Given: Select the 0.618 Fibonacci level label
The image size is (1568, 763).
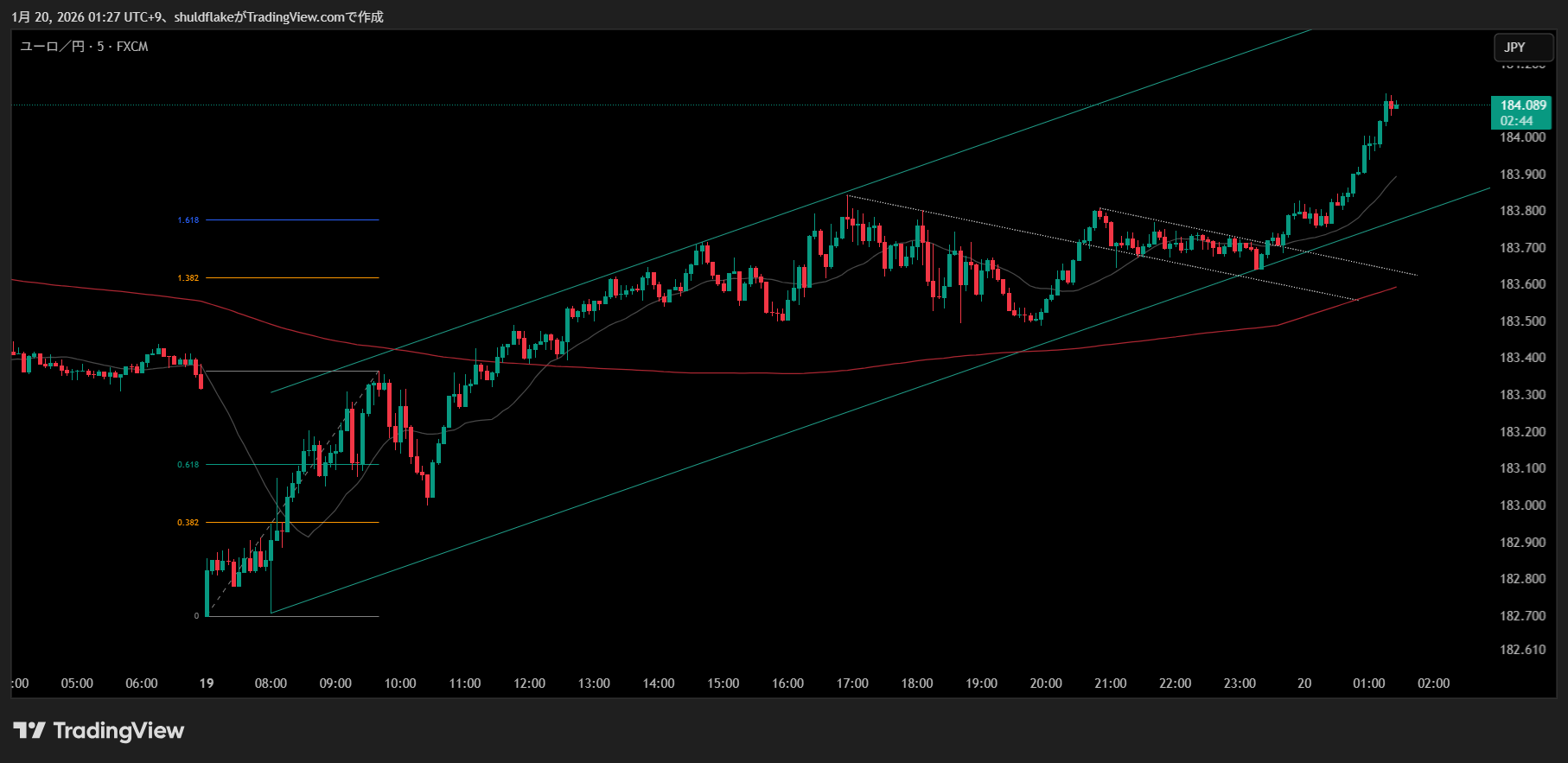Looking at the screenshot, I should 188,465.
